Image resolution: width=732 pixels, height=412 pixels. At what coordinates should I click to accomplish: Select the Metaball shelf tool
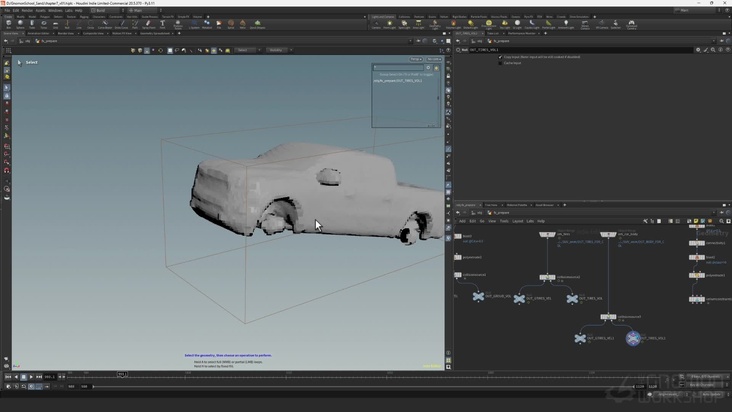click(x=207, y=24)
